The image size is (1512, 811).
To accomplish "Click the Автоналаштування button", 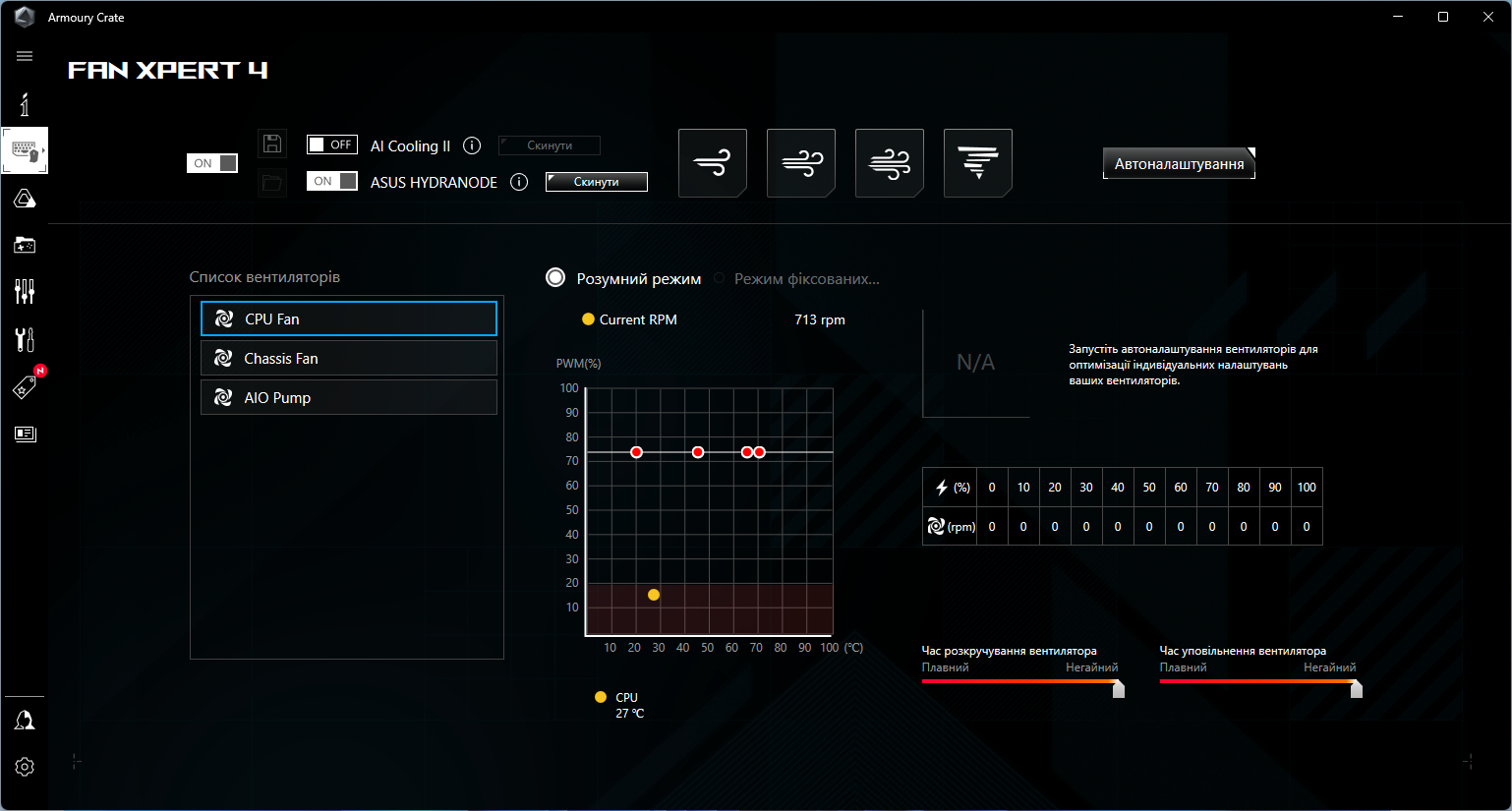I will coord(1179,164).
